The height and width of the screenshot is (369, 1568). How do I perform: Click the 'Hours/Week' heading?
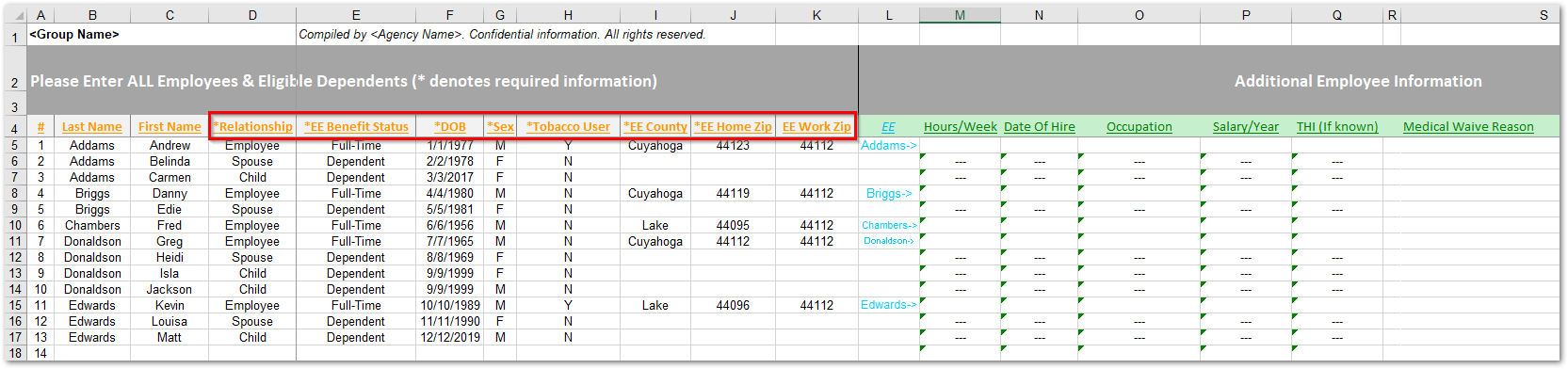pyautogui.click(x=960, y=127)
